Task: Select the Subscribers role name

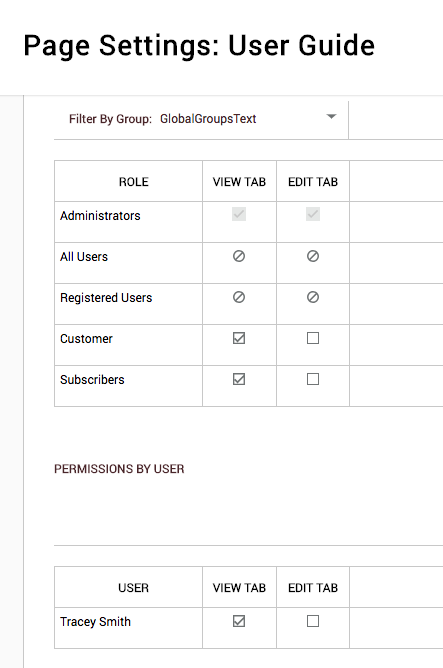Action: click(x=92, y=380)
